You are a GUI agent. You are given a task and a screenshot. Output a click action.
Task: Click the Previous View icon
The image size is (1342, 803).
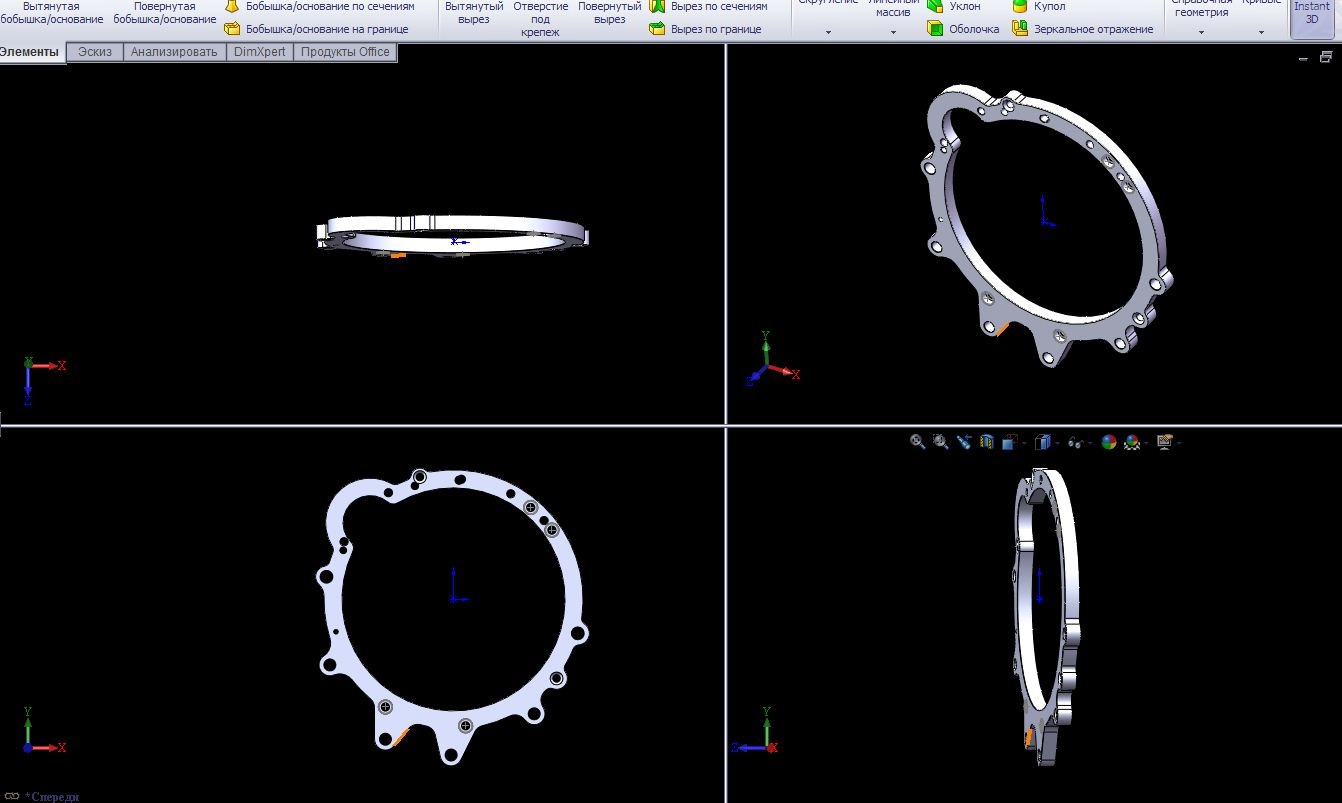(x=964, y=441)
